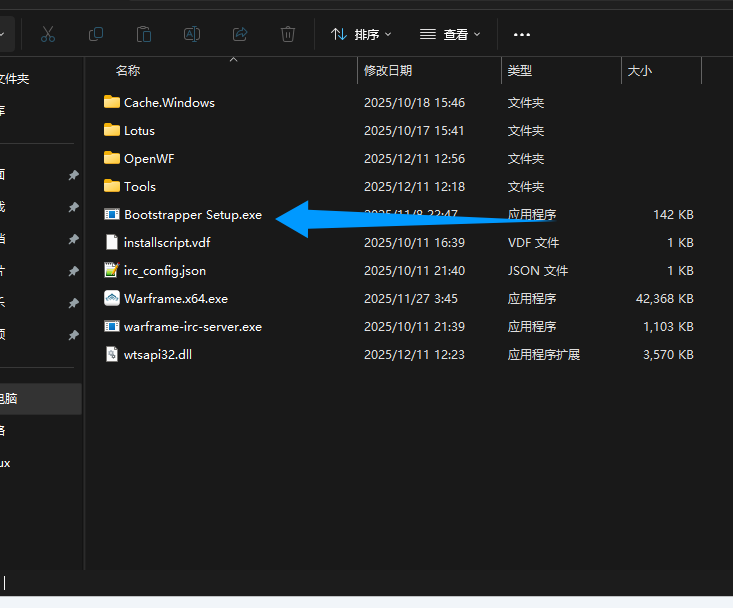The height and width of the screenshot is (608, 733).
Task: Click the Rename icon in toolbar
Action: (x=192, y=34)
